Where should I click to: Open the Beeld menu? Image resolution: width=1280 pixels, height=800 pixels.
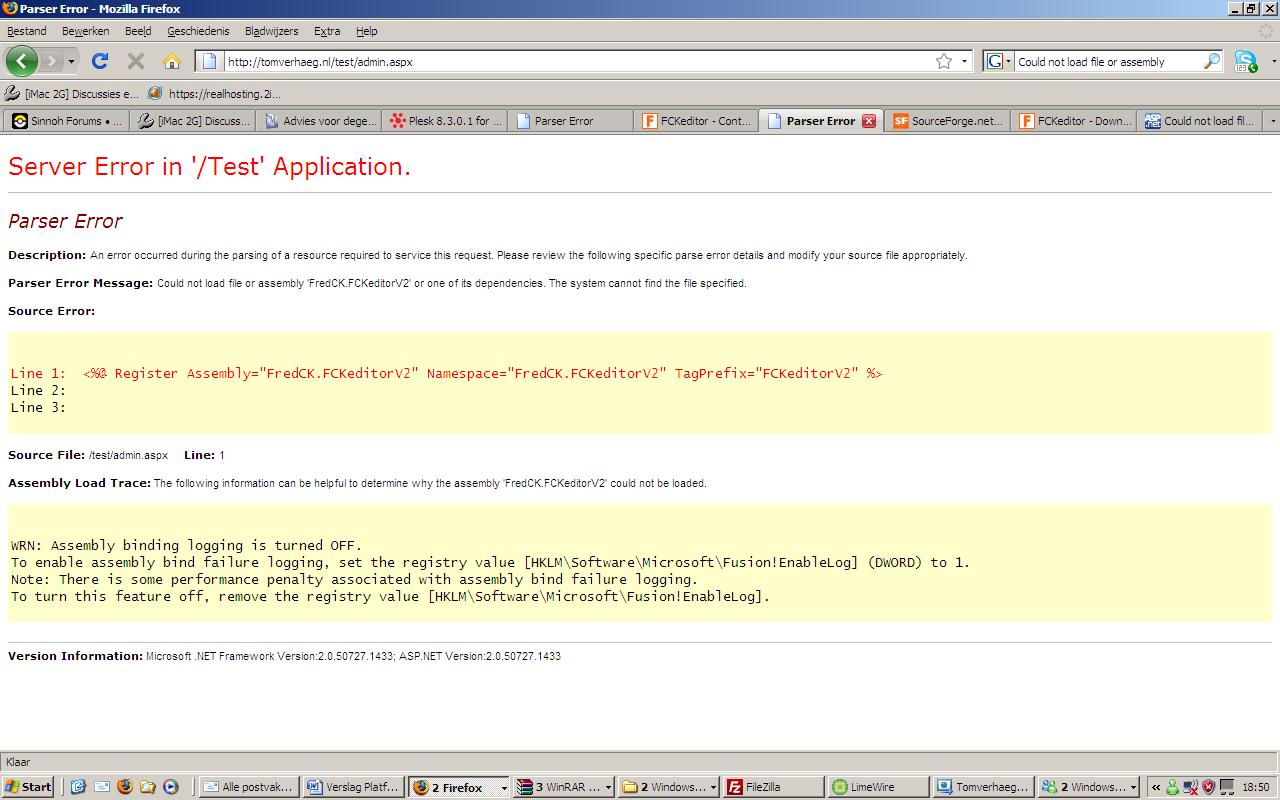(138, 31)
